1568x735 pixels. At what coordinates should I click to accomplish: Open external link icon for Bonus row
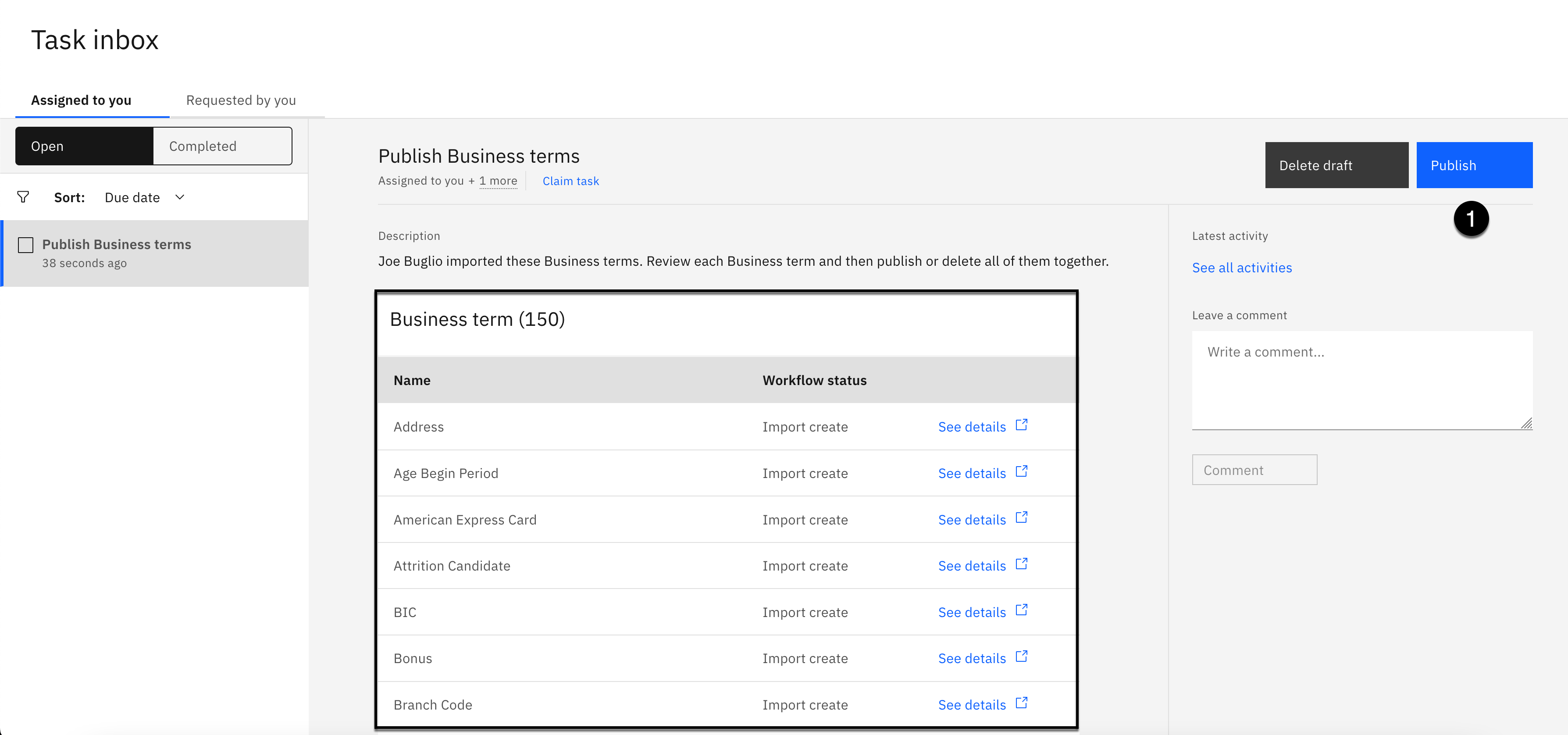pyautogui.click(x=1021, y=657)
